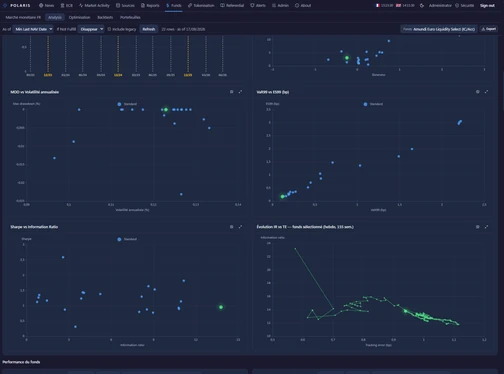The image size is (504, 374).
Task: Click the VaR99 vs ES99 (bp) title
Action: [273, 92]
